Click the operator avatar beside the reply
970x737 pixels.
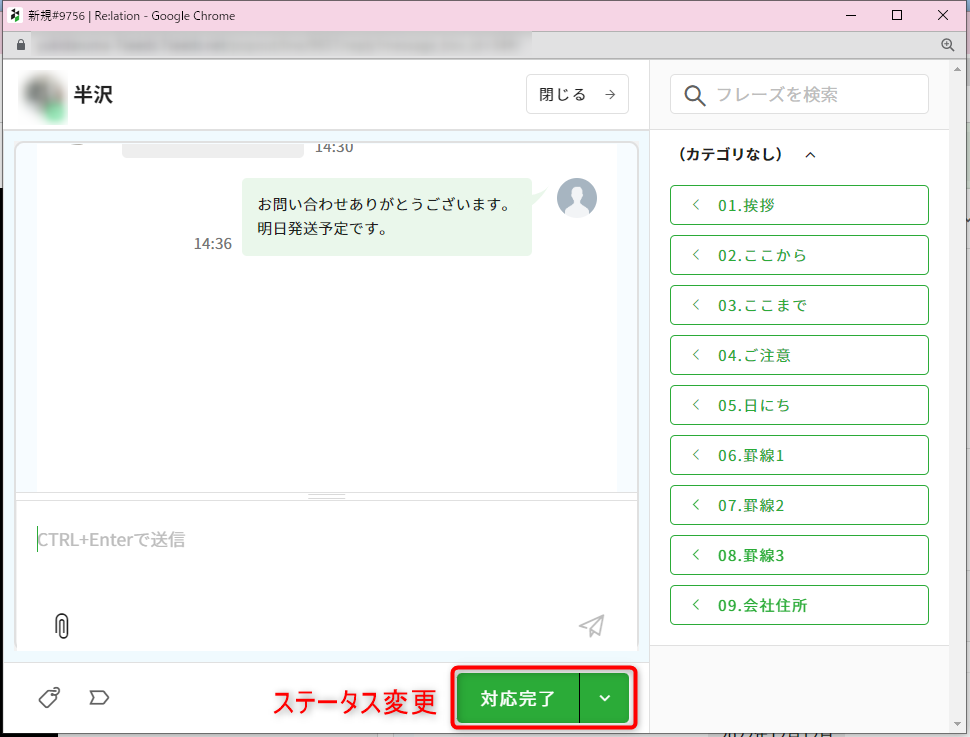pos(577,198)
